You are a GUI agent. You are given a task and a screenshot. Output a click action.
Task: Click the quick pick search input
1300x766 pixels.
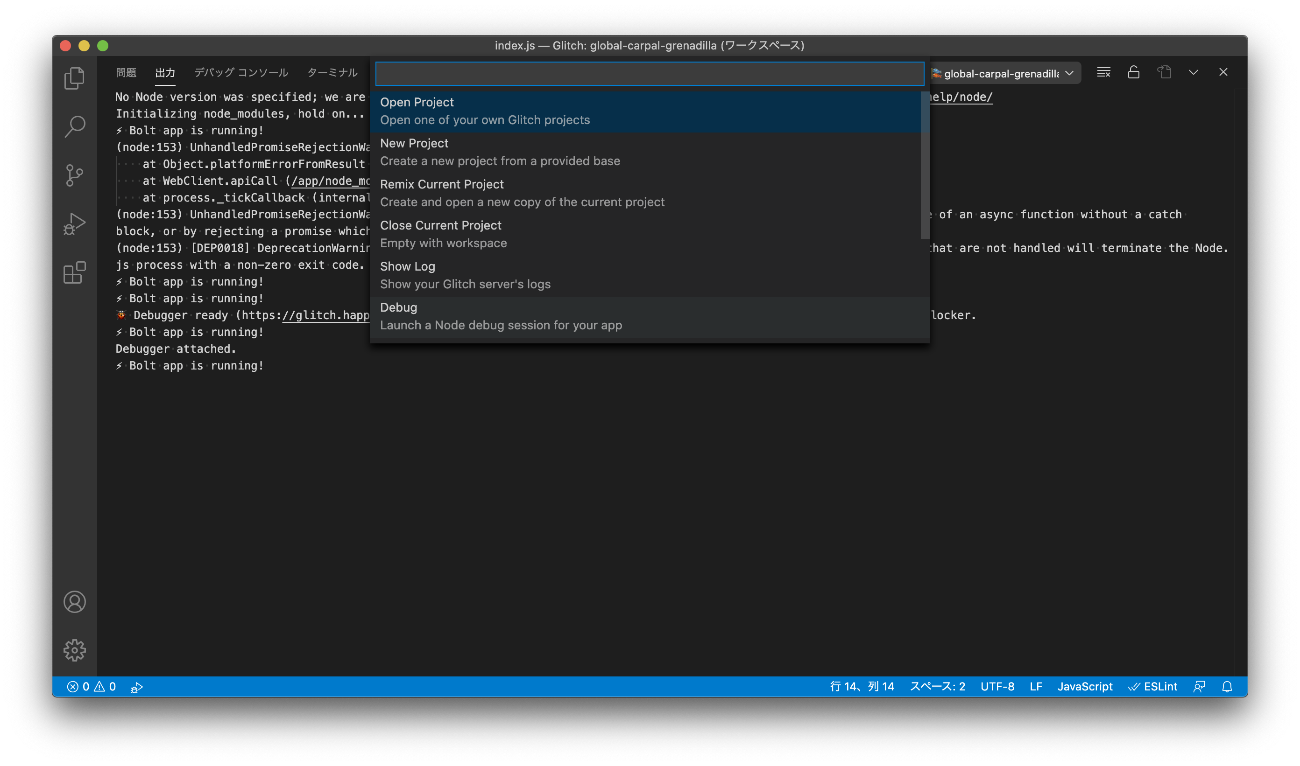[650, 74]
